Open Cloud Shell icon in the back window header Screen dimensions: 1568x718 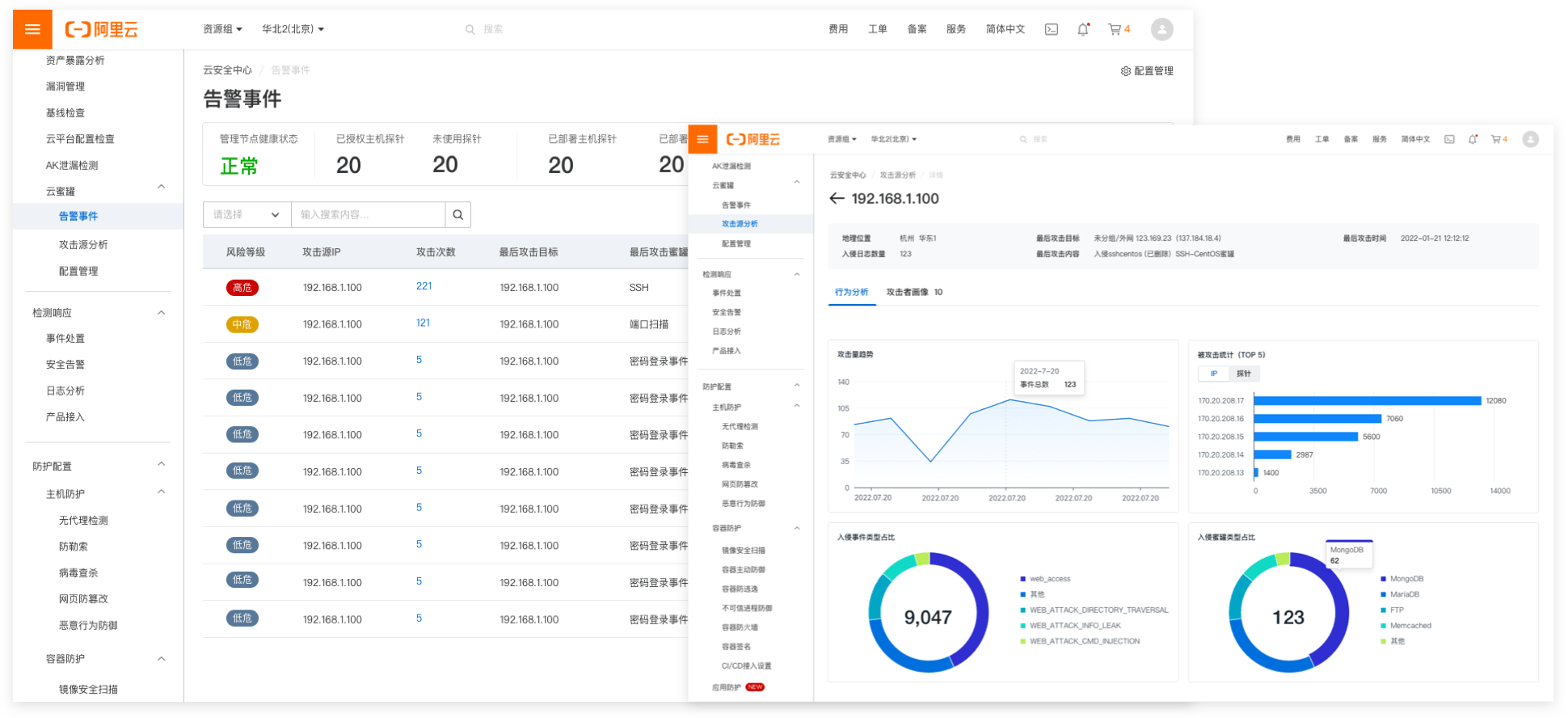(1051, 30)
